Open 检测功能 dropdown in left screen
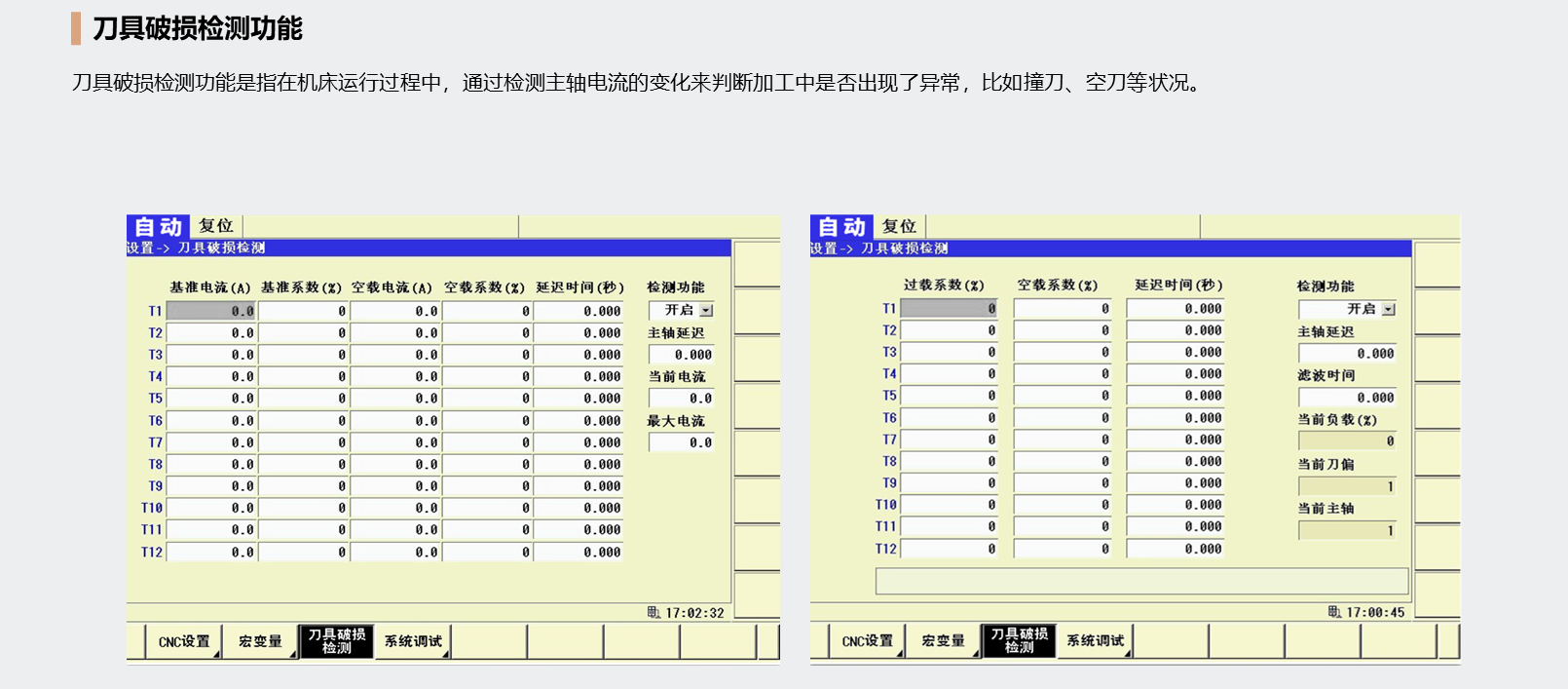This screenshot has width=1568, height=689. pos(706,310)
